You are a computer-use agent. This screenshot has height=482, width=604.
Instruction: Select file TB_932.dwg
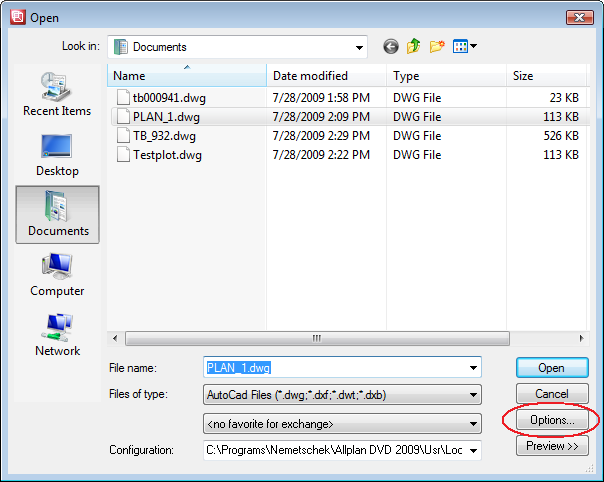pos(164,136)
